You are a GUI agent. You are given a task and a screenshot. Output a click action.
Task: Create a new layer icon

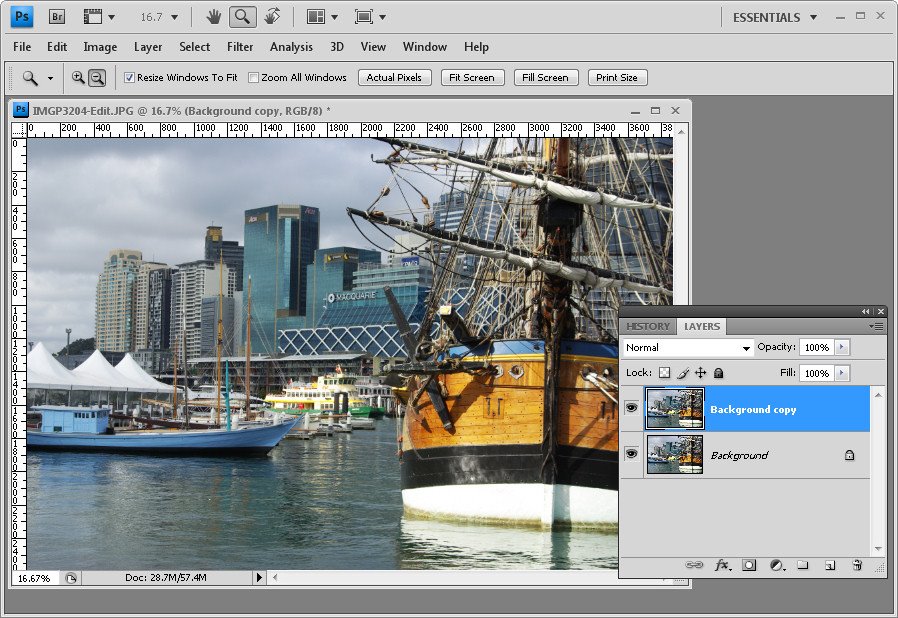point(830,566)
